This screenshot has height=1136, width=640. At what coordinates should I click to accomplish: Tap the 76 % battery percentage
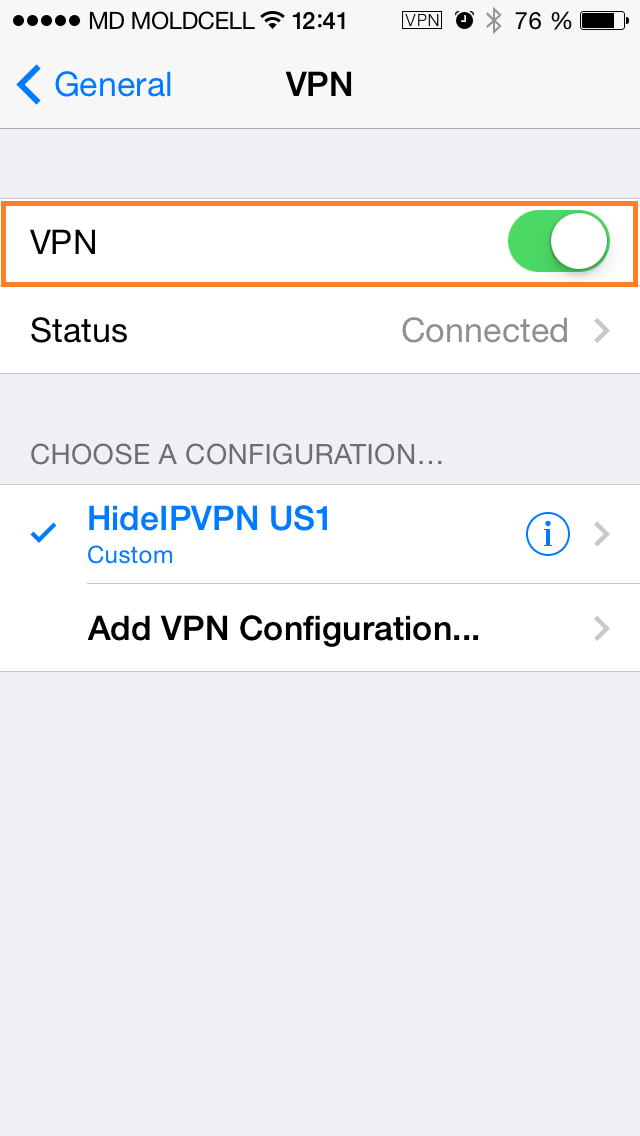(543, 20)
